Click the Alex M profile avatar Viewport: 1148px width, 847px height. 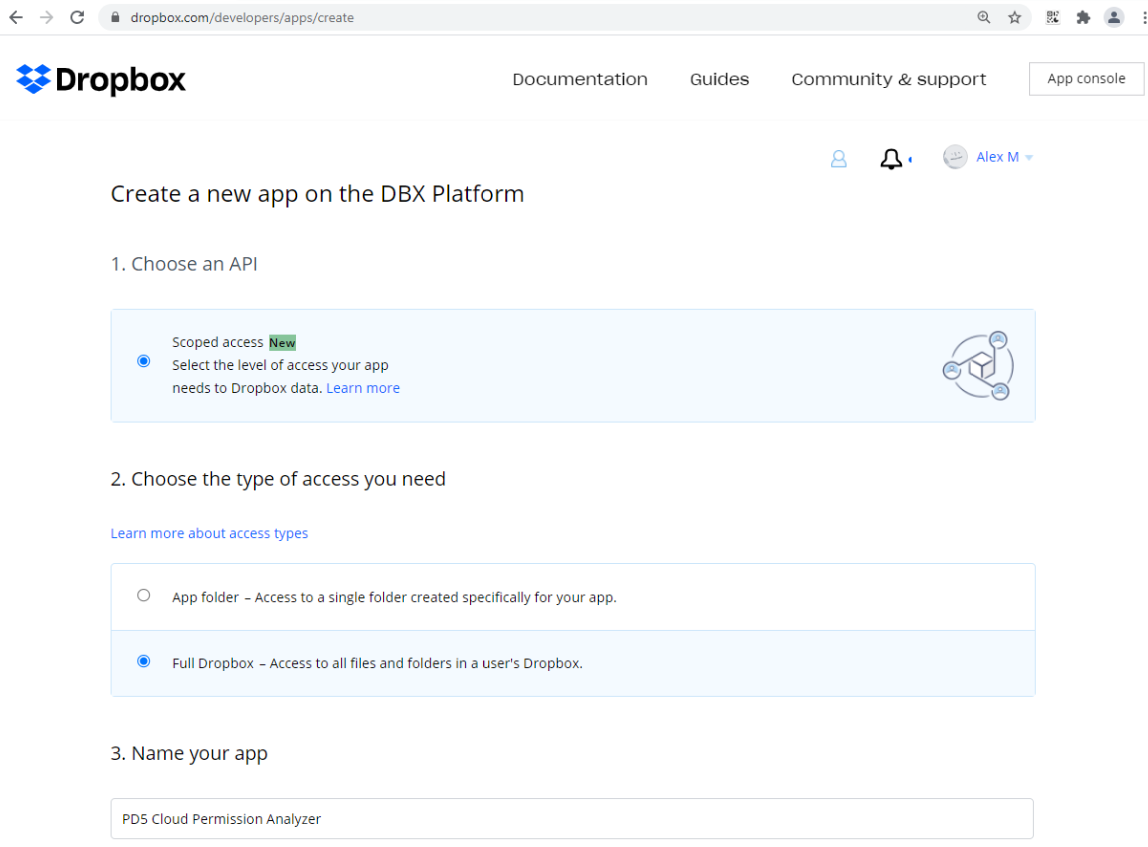(x=954, y=156)
